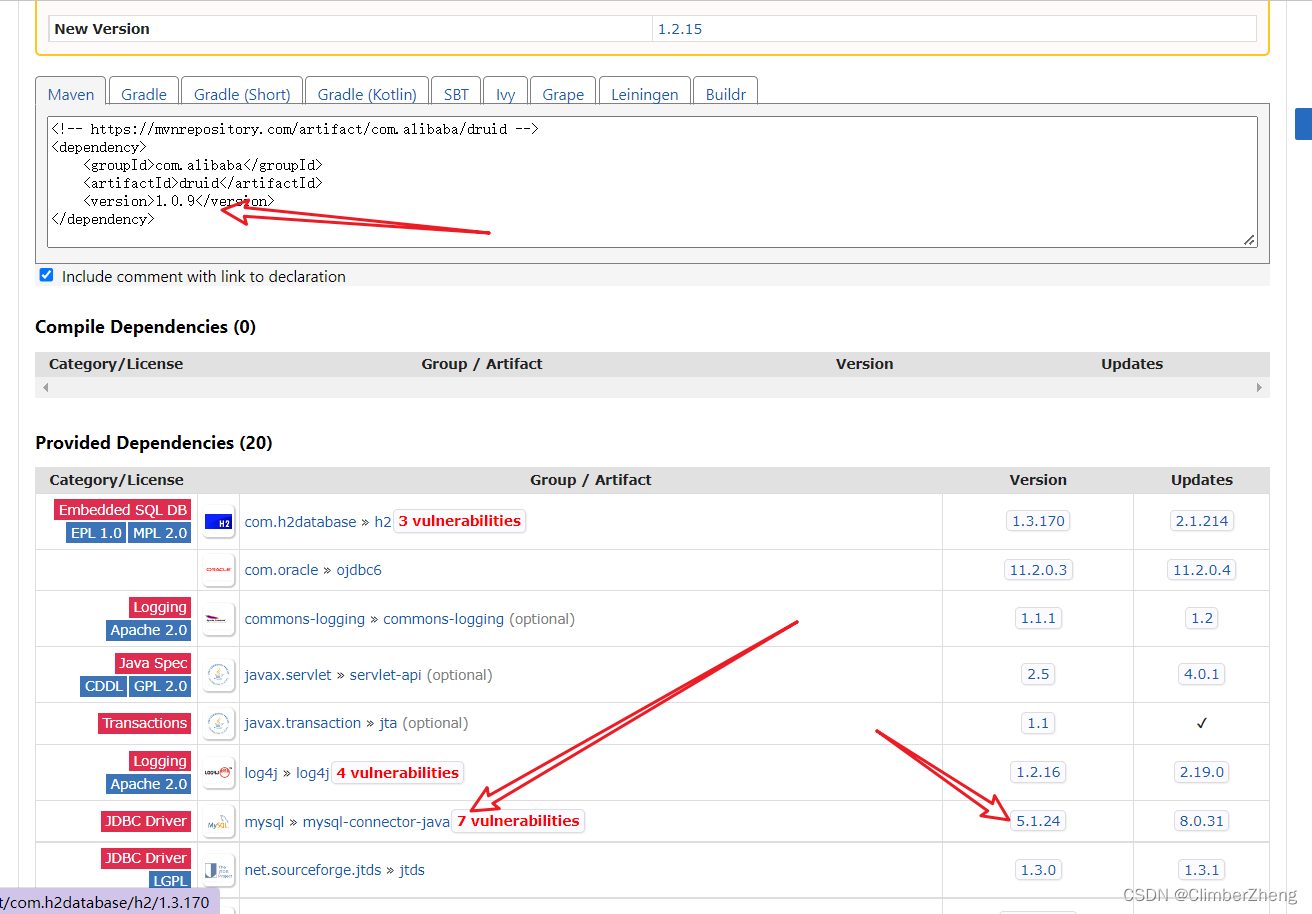This screenshot has width=1312, height=914.
Task: Open log4j update version 2.19.0
Action: [1202, 772]
